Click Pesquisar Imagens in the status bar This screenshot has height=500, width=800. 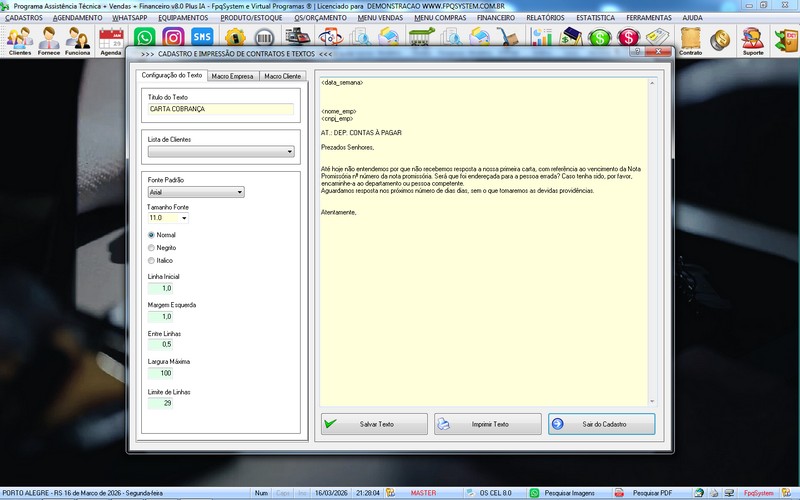pos(564,493)
